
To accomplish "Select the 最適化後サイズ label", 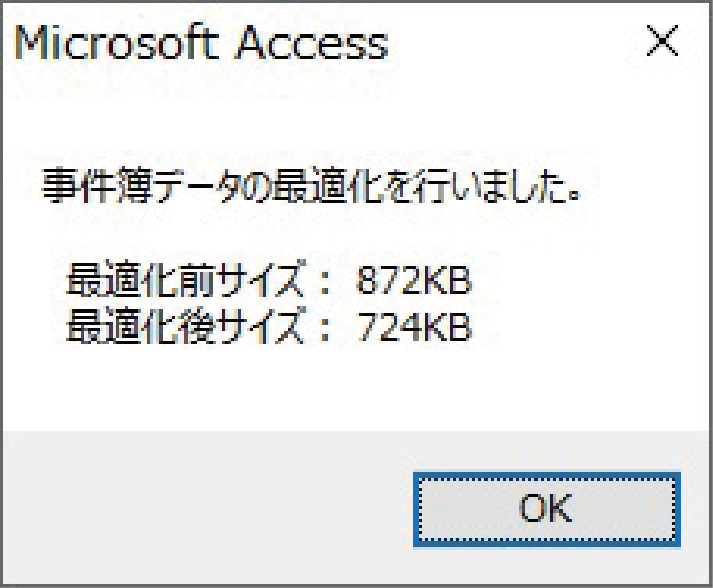I will click(x=183, y=327).
